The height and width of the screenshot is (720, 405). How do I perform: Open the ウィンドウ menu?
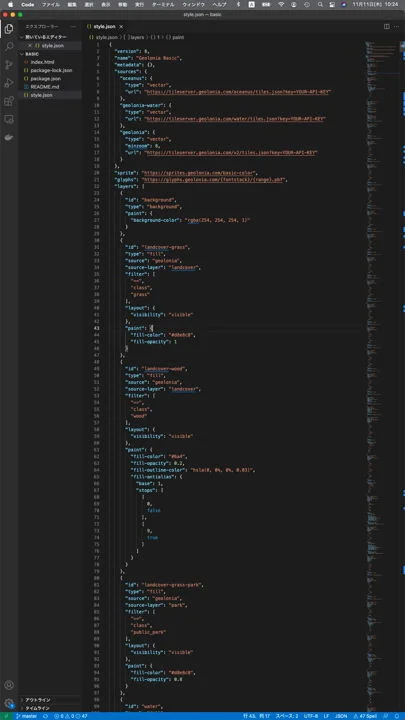click(x=193, y=4)
